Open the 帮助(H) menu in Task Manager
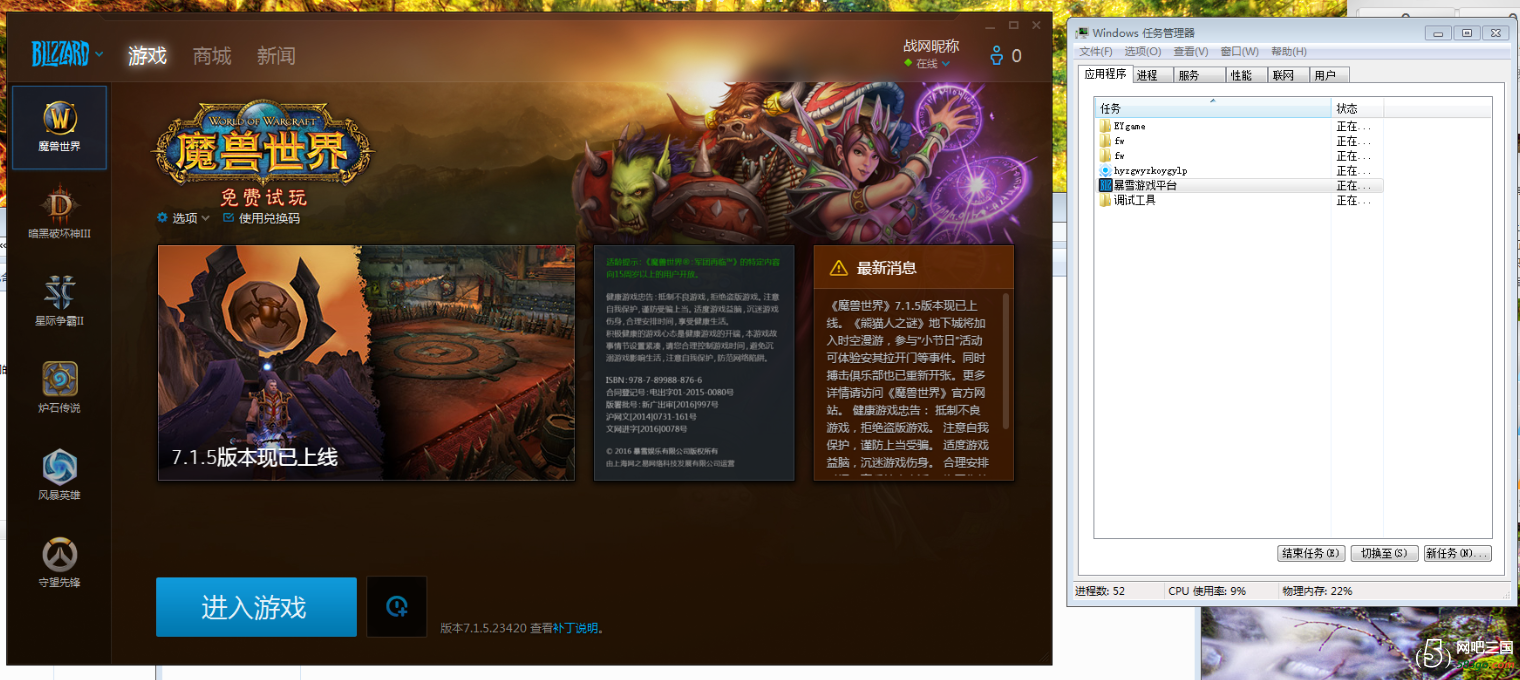Viewport: 1520px width, 680px height. 1289,51
